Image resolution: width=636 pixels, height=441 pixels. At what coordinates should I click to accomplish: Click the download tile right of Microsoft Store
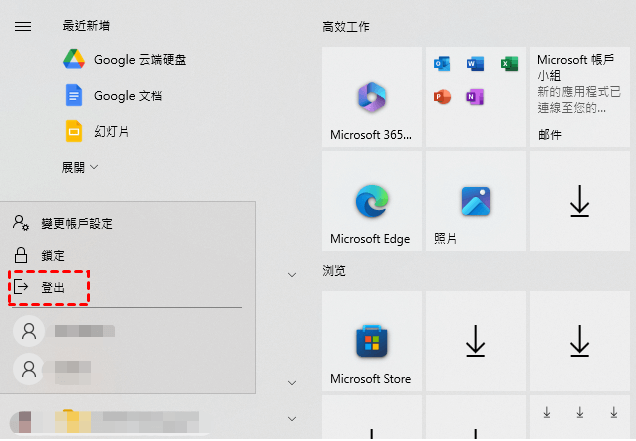coord(475,341)
